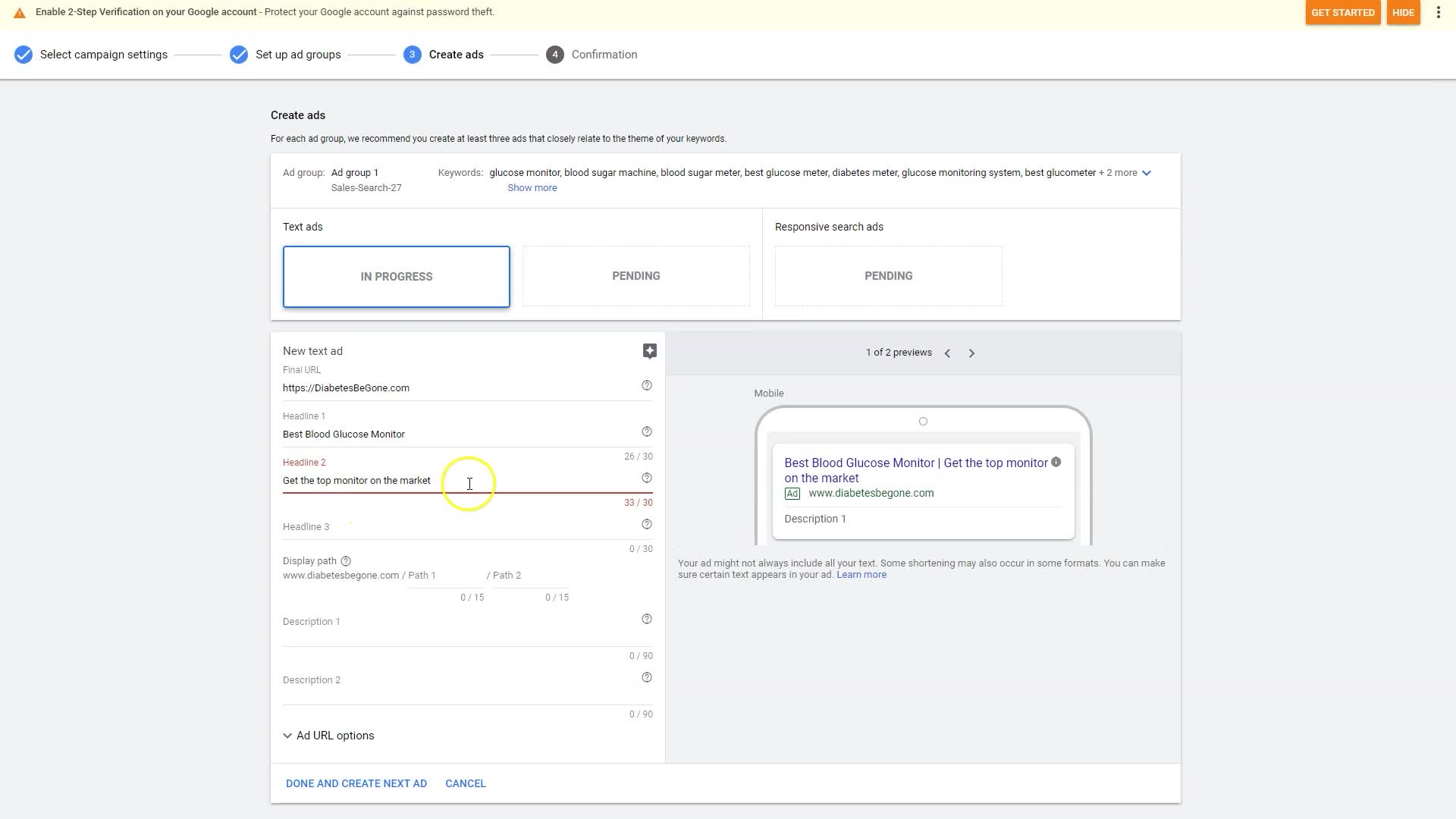Screen dimensions: 1456x819
Task: Click the help icon beside Headline 1
Action: tap(647, 432)
